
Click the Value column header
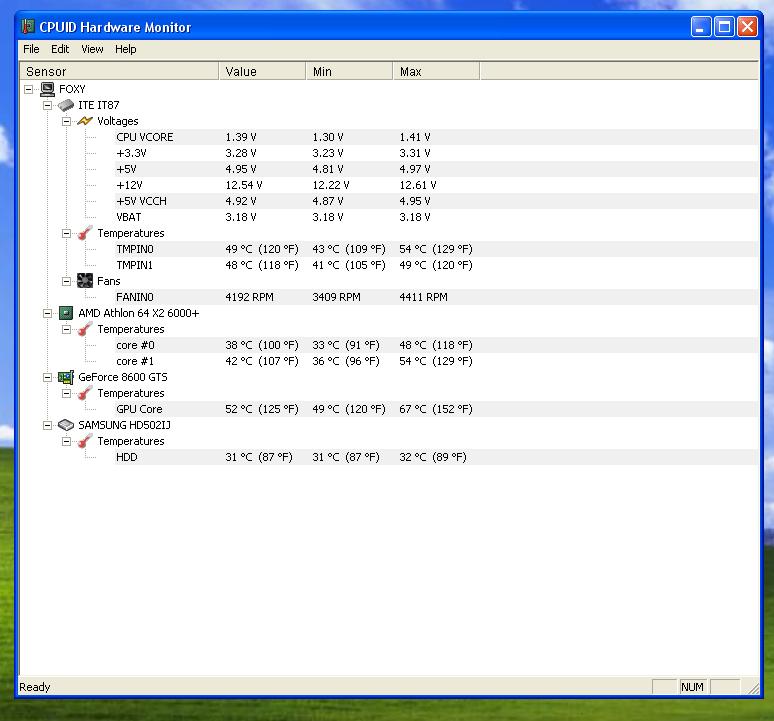(x=263, y=71)
